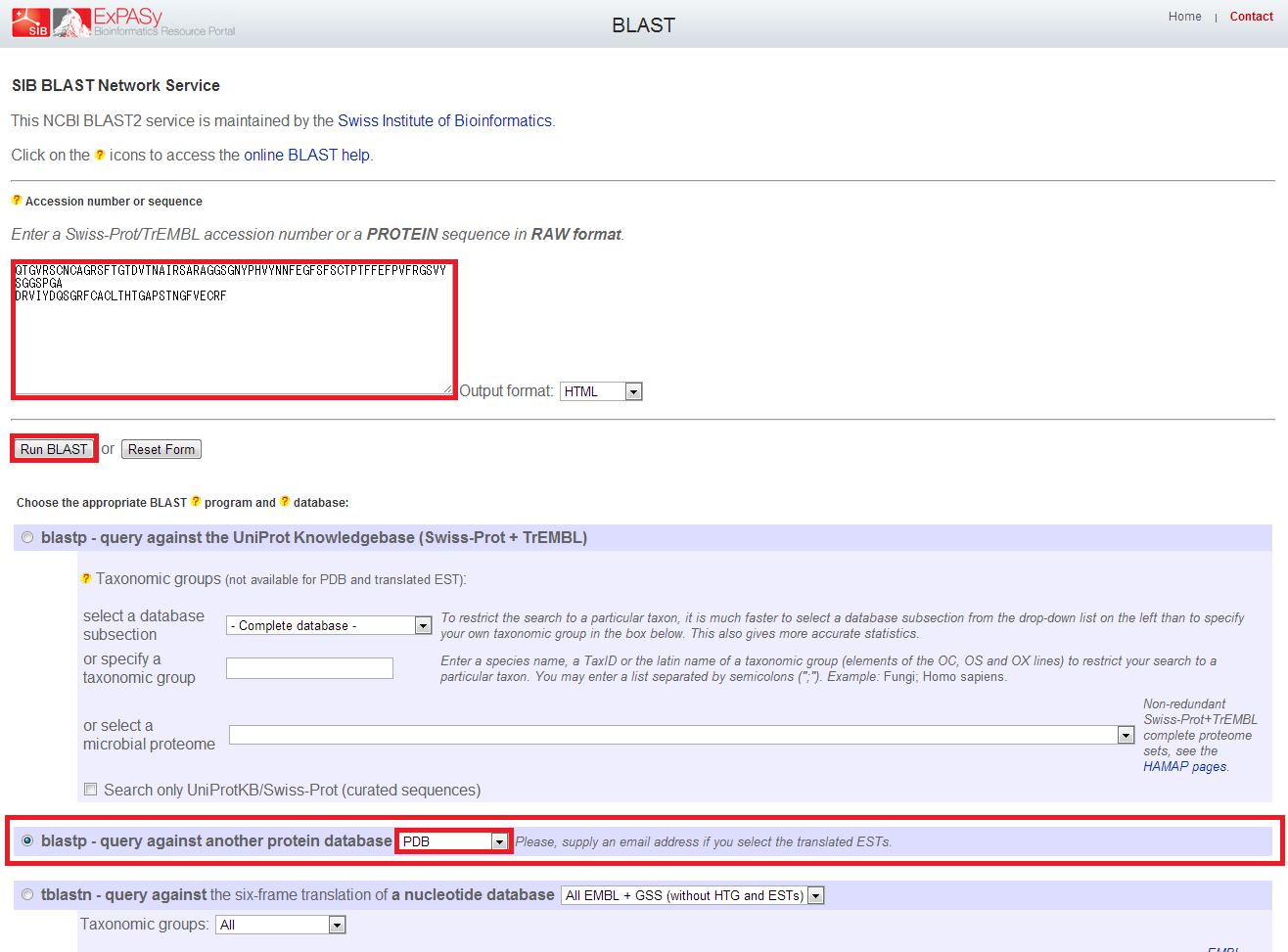Screen dimensions: 1288x952
Task: Click the Reset Form button
Action: (161, 449)
